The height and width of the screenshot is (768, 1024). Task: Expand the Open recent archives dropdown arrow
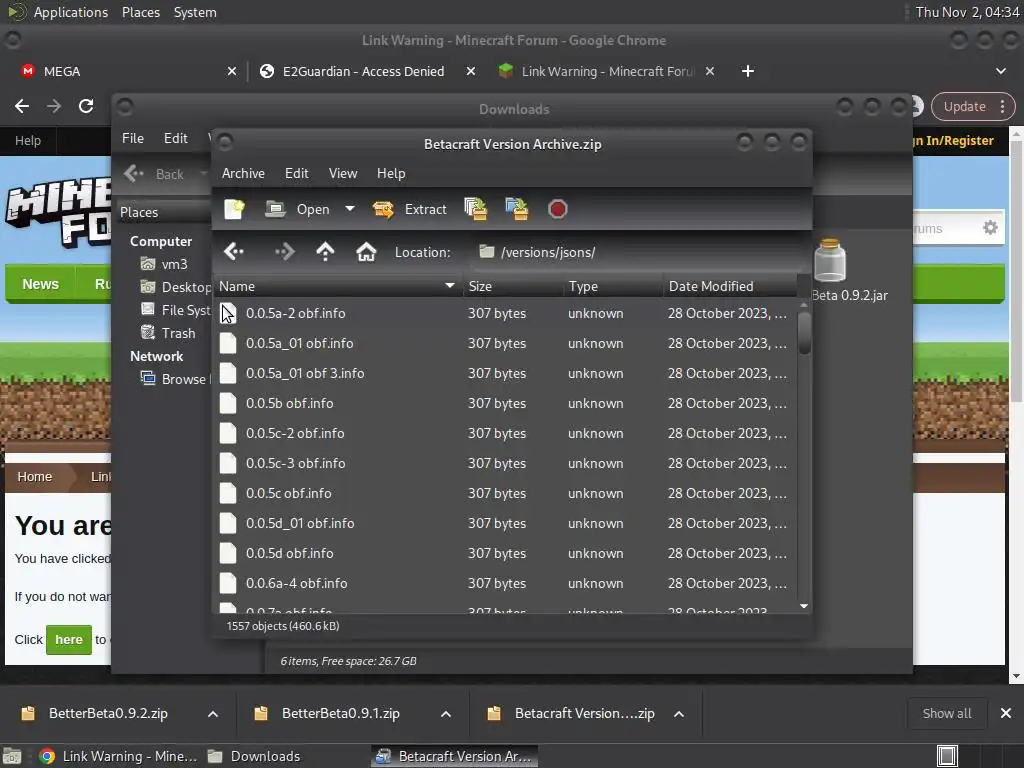pos(350,209)
